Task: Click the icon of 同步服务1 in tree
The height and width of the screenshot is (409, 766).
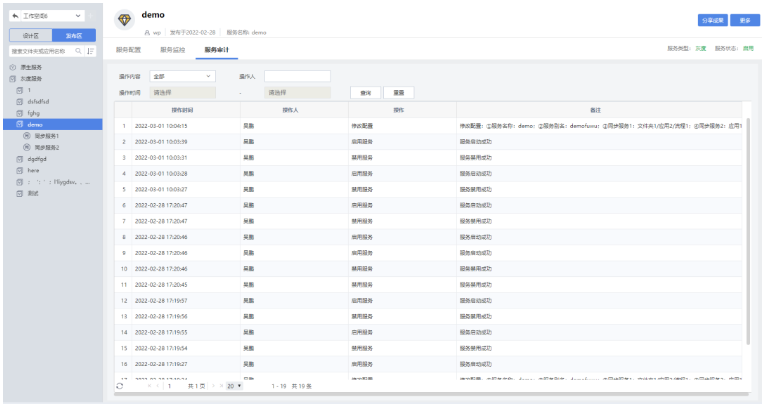Action: (26, 135)
